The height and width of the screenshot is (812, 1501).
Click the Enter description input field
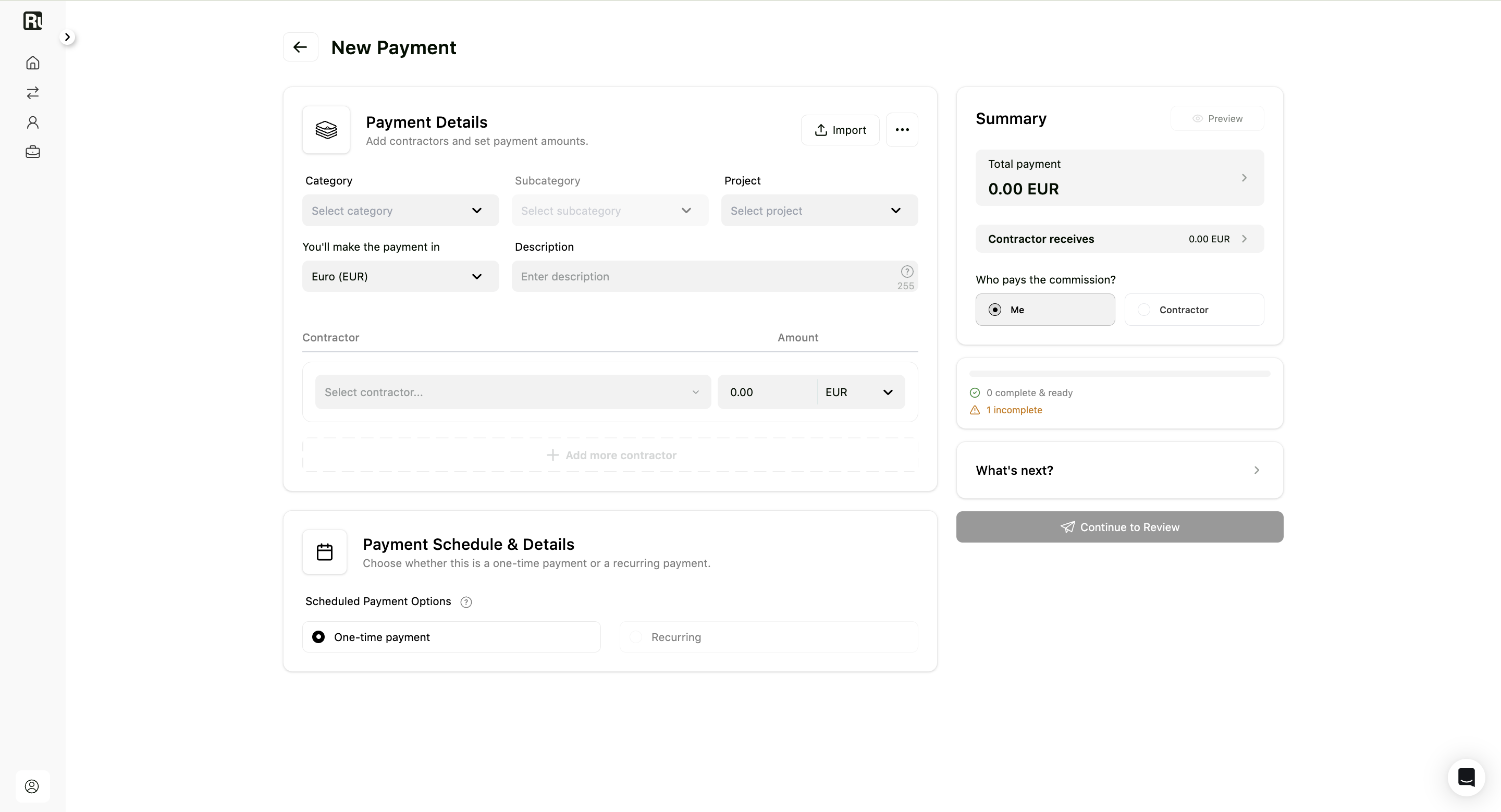(715, 277)
